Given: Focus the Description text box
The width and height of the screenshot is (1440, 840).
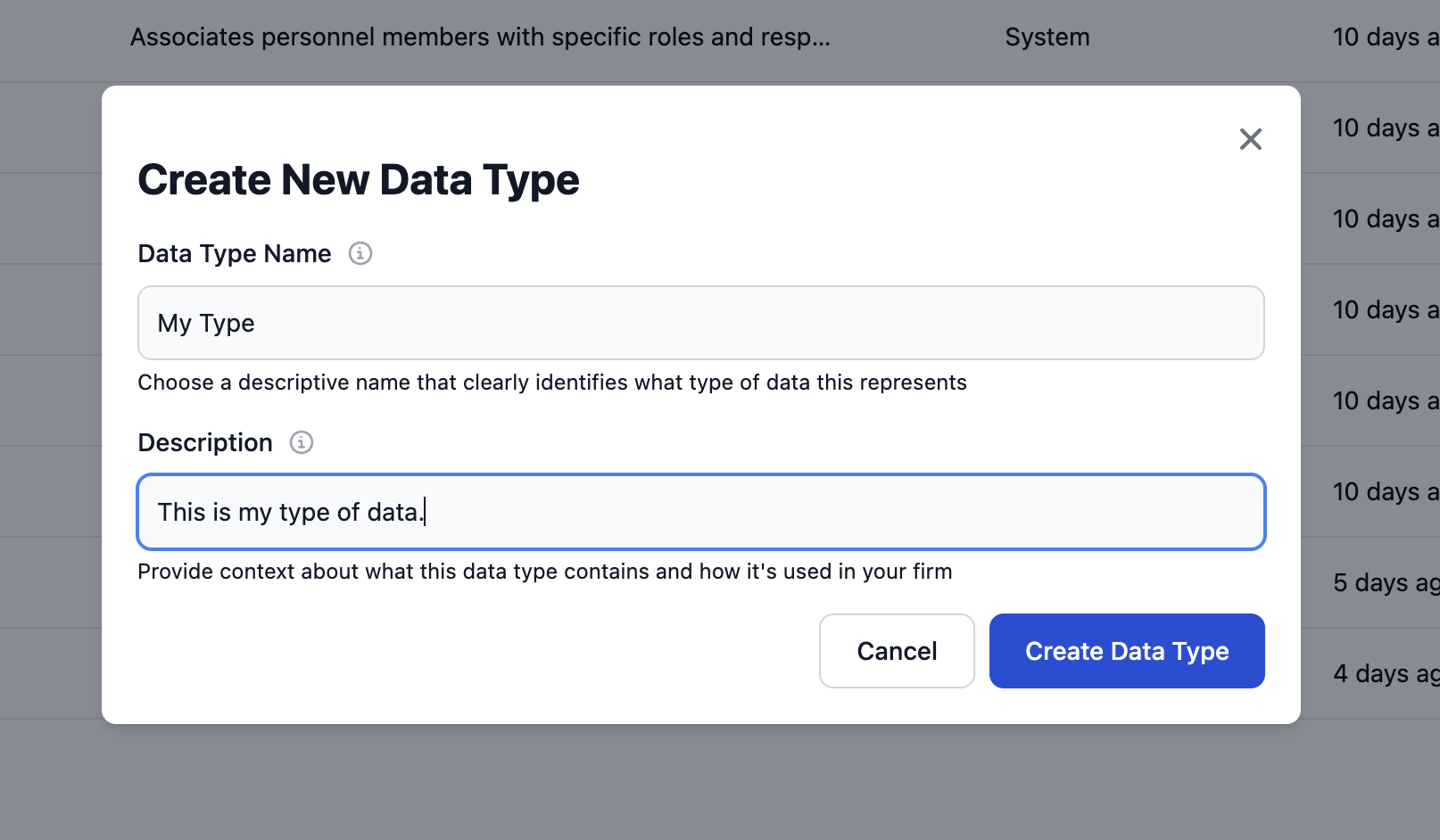Looking at the screenshot, I should [x=700, y=512].
